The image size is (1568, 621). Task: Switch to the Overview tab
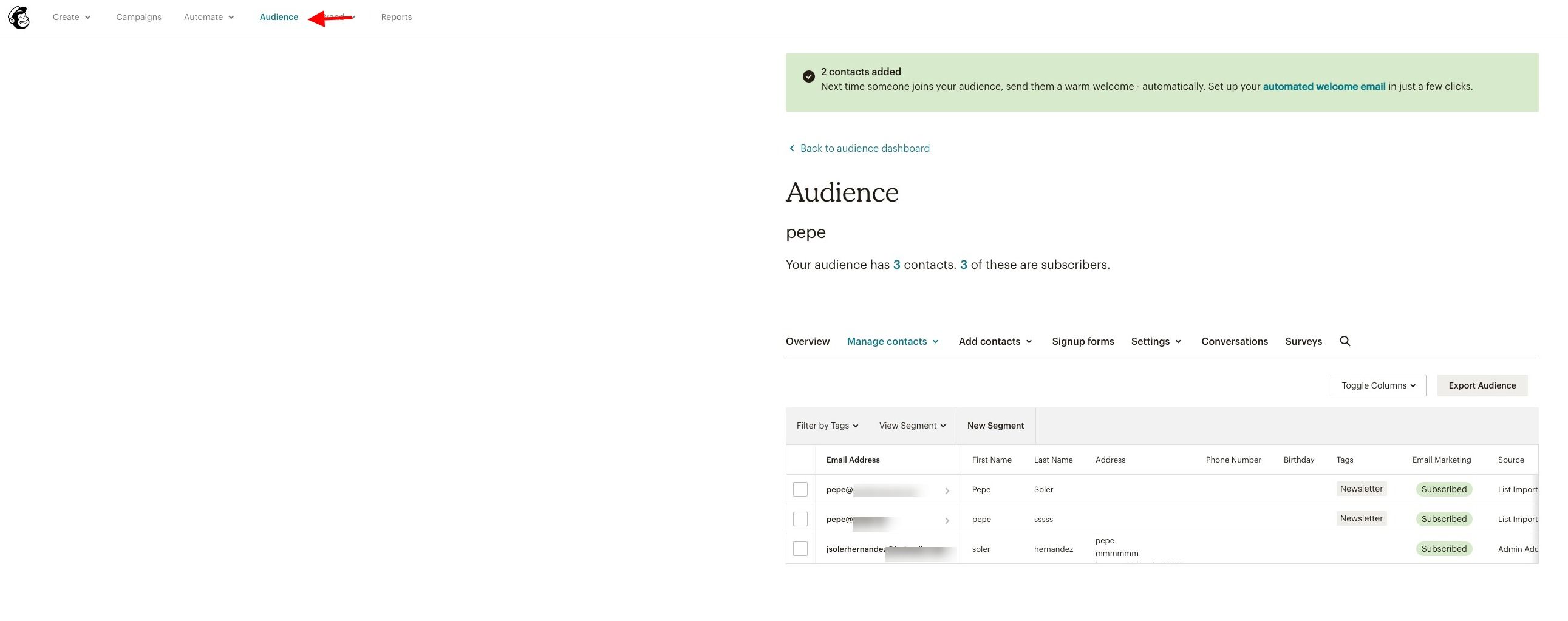(807, 341)
